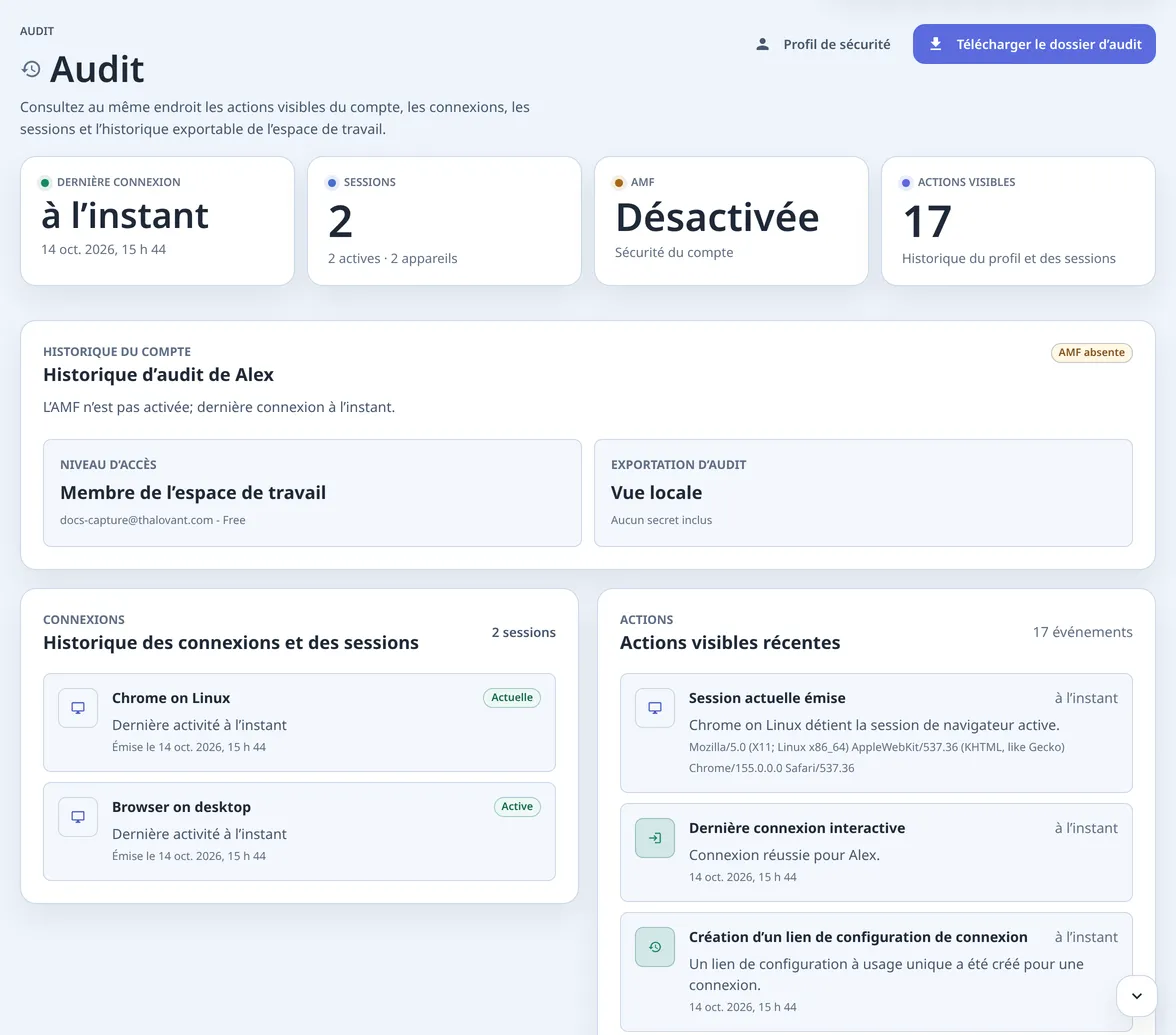This screenshot has width=1176, height=1035.
Task: Click the Actuelle badge on Chrome on Linux
Action: point(512,698)
